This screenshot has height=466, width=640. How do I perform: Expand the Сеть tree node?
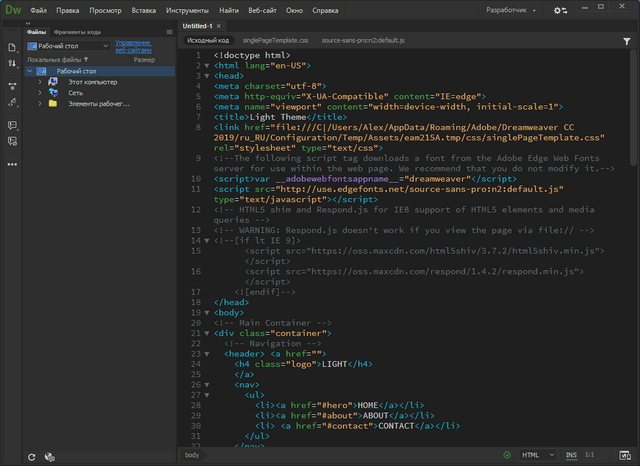pos(41,93)
